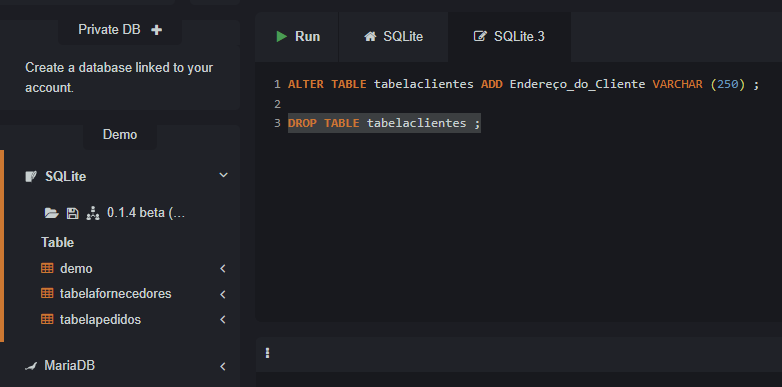This screenshot has width=782, height=387.
Task: Click the home icon in SQLite tab
Action: [x=370, y=36]
